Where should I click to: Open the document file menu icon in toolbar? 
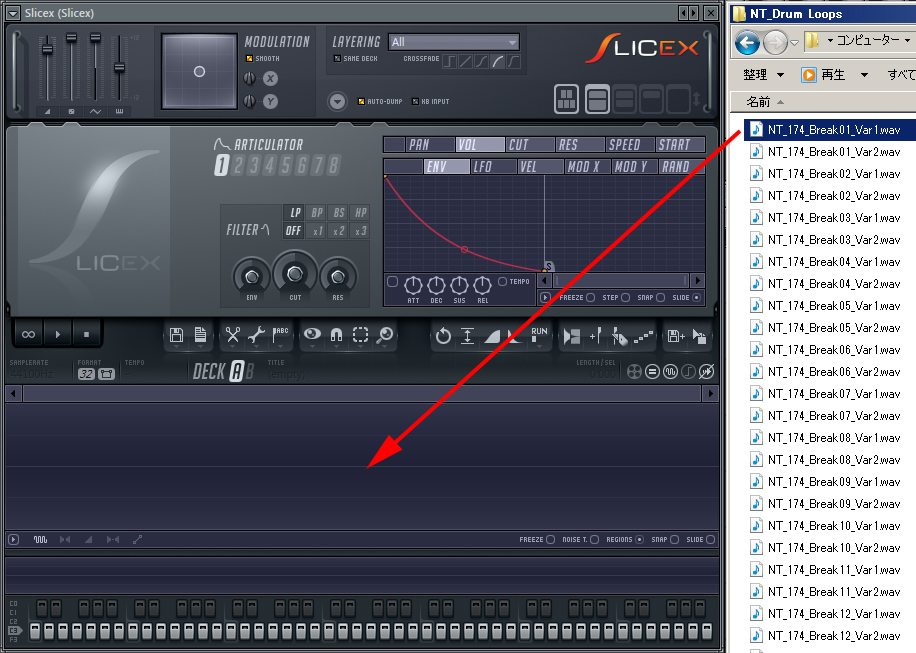click(x=200, y=335)
